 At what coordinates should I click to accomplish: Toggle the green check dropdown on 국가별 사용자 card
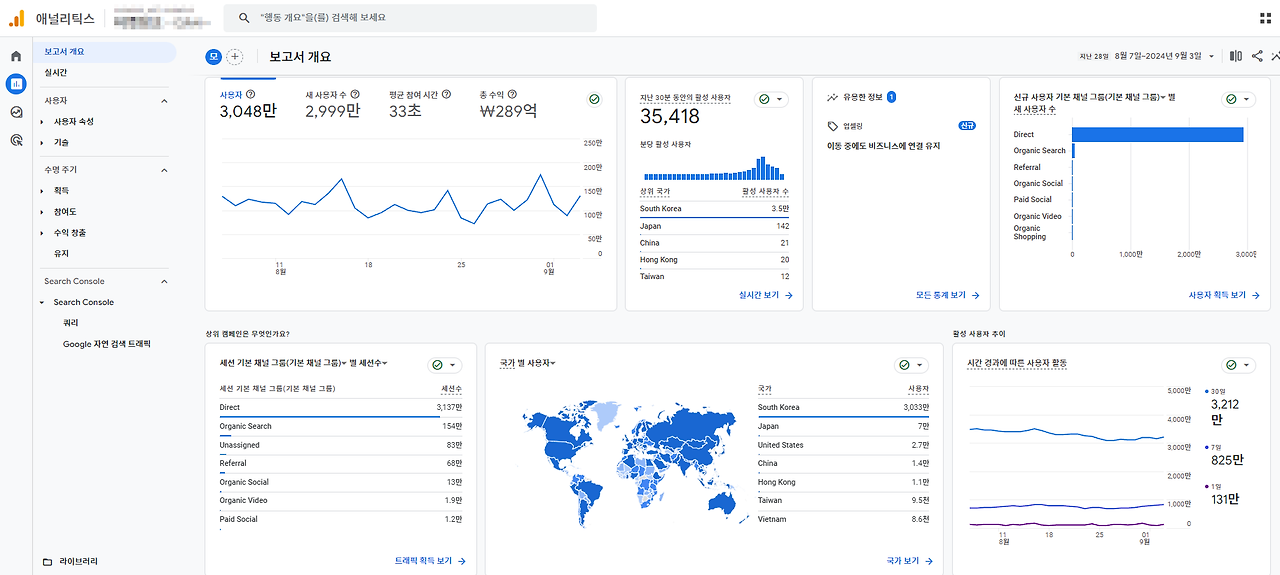point(912,365)
